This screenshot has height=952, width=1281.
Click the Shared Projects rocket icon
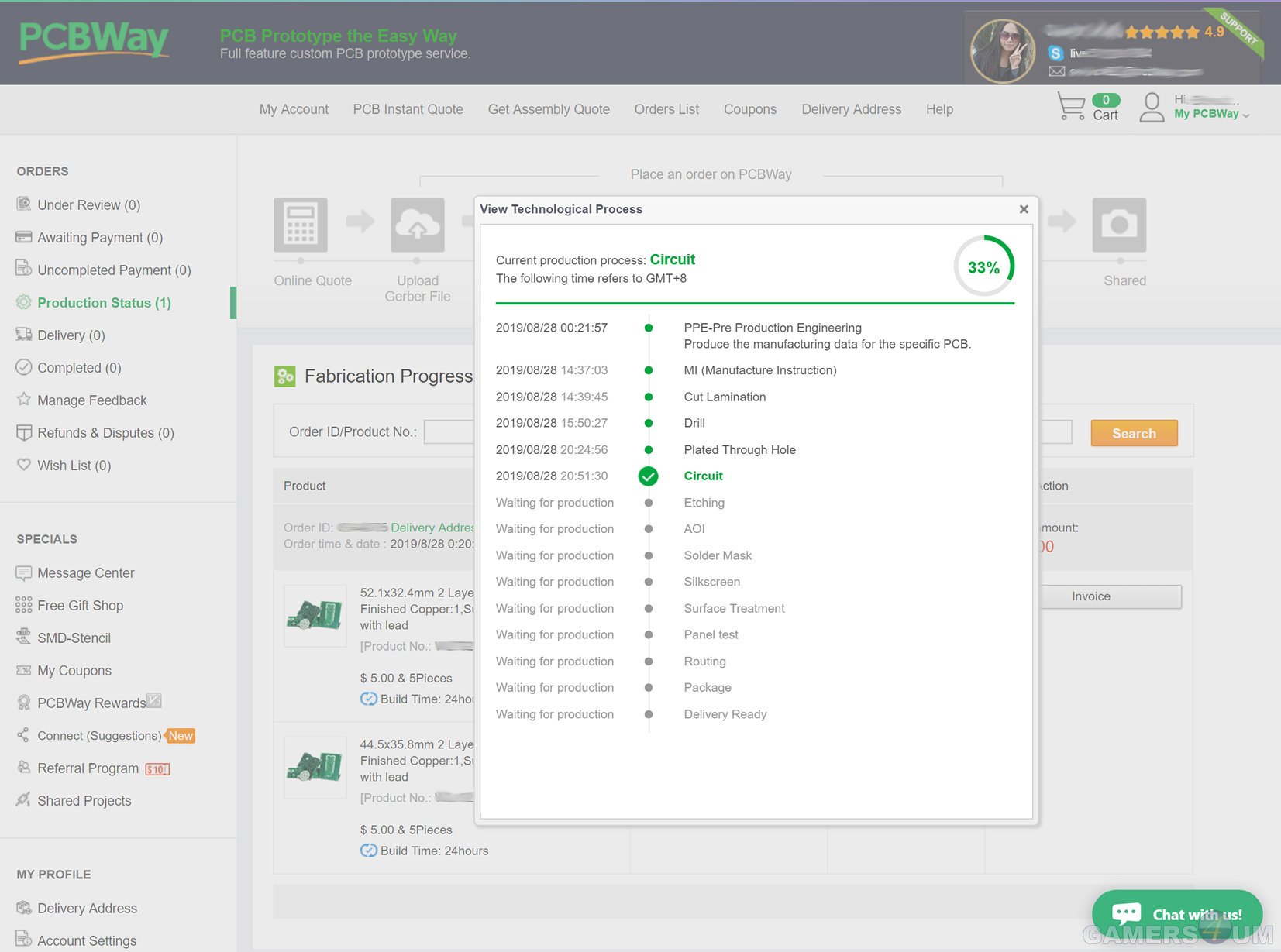[24, 799]
